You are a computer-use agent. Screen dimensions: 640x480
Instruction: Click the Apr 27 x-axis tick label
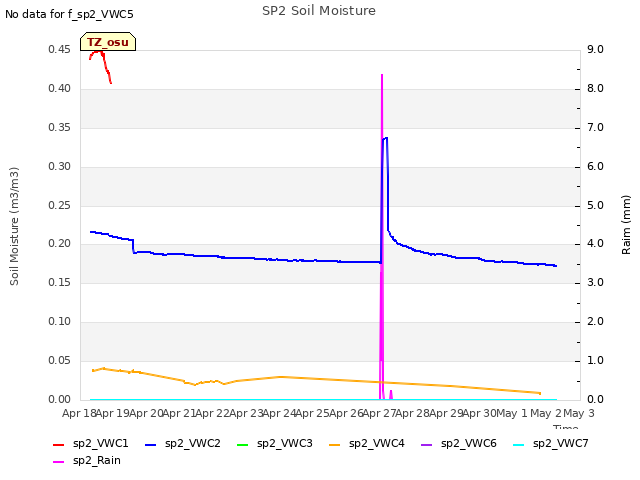(380, 413)
